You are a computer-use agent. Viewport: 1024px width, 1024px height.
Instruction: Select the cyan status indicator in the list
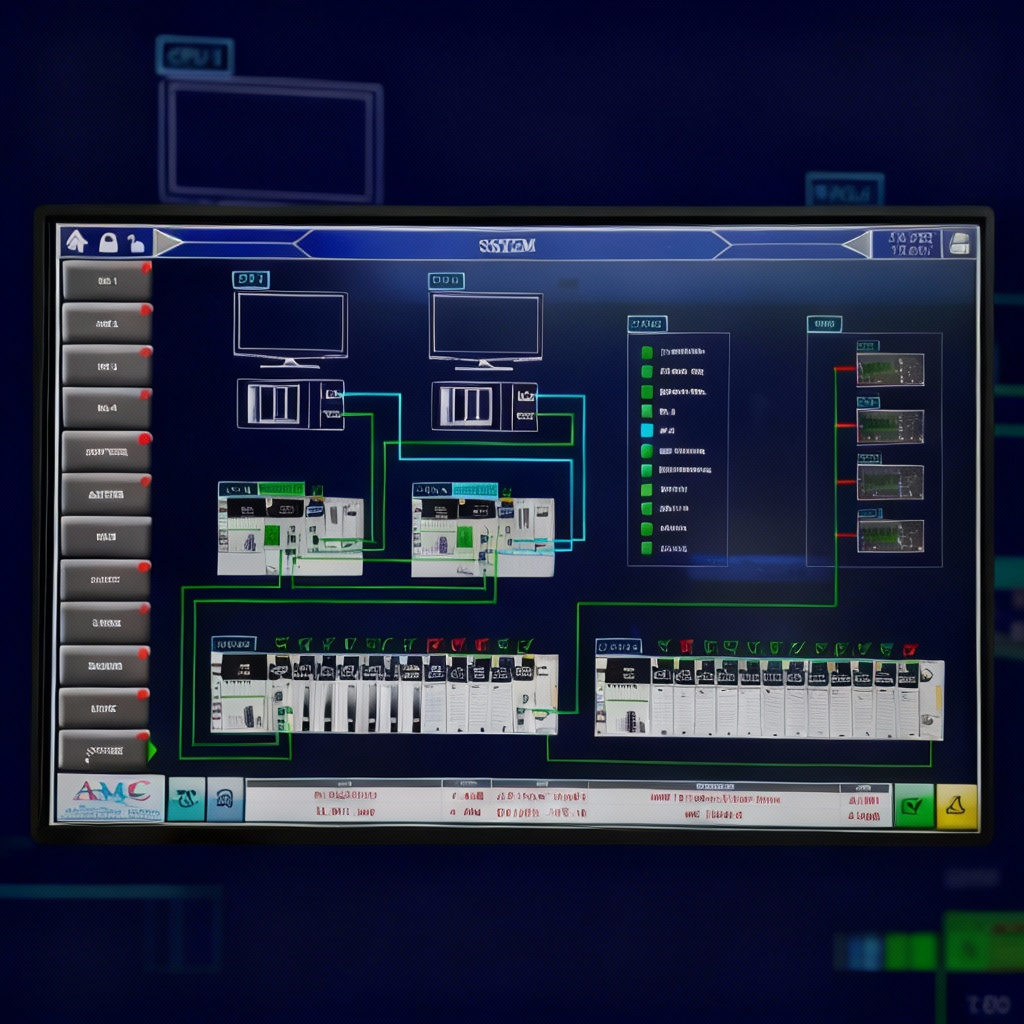coord(646,430)
